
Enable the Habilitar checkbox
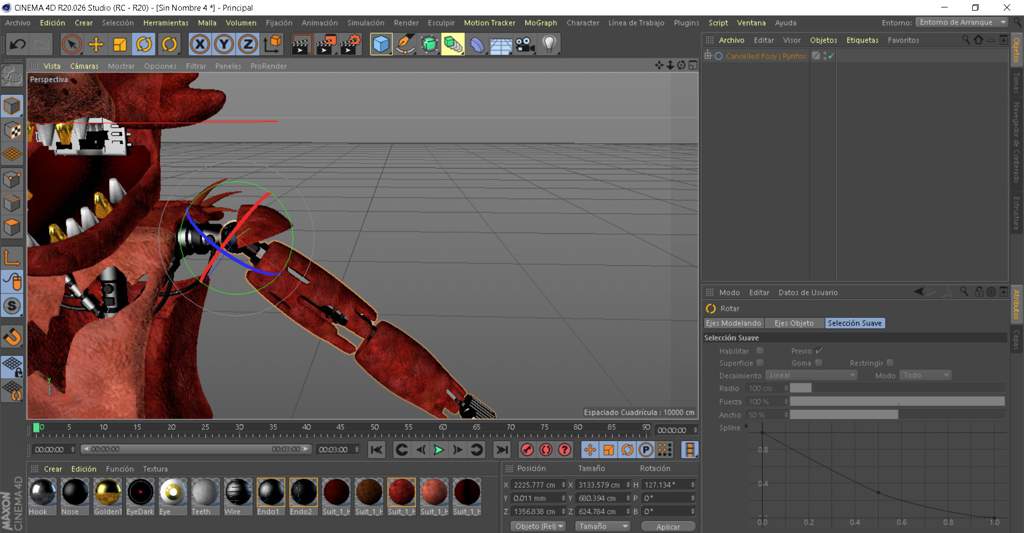click(x=760, y=351)
